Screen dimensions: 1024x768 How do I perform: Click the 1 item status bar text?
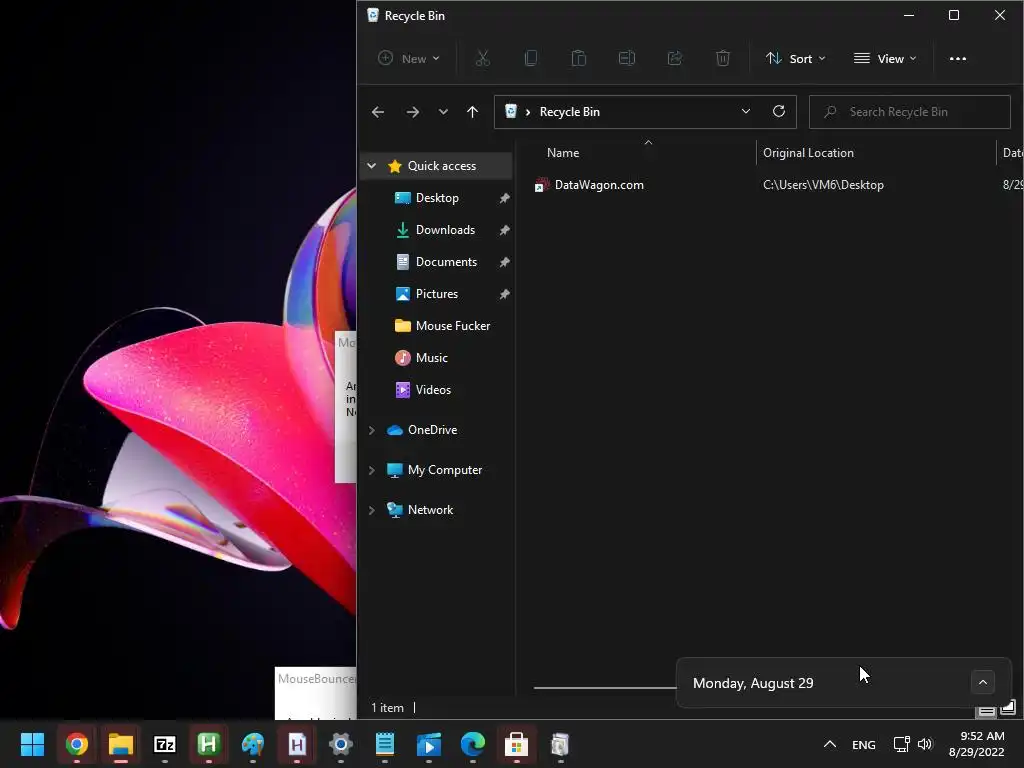pos(387,708)
